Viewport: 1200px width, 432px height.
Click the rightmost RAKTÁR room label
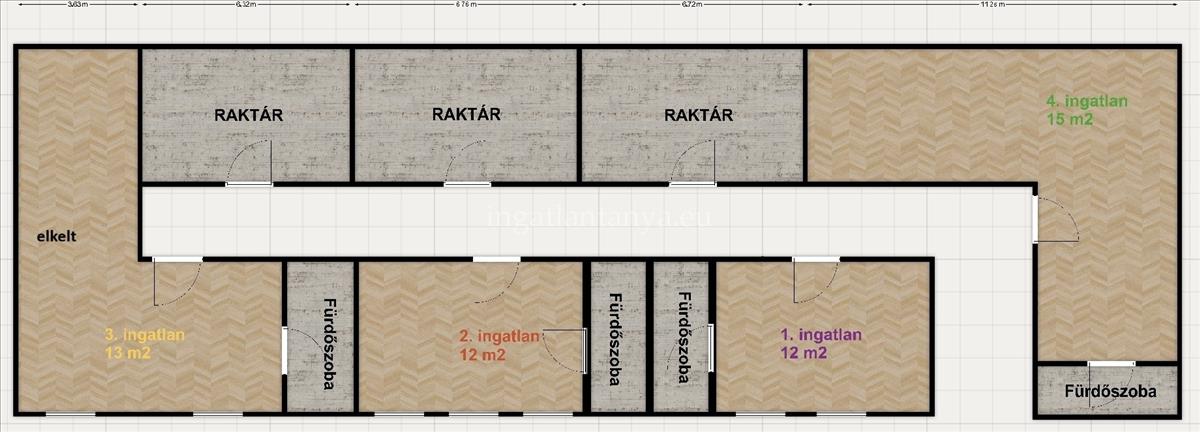698,115
